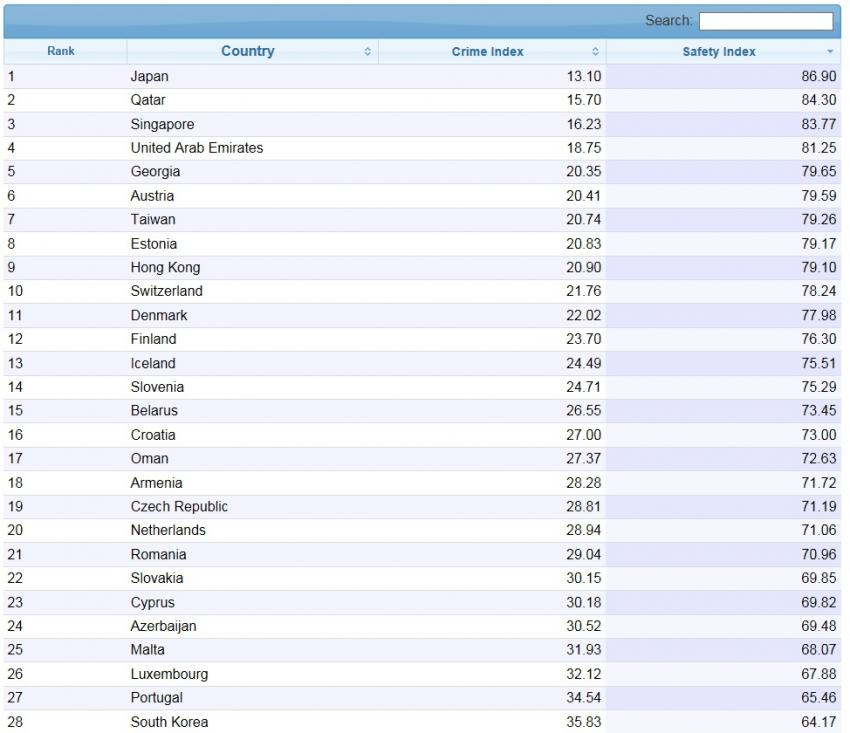Select the Belarus country cell
The height and width of the screenshot is (733, 850).
coord(253,411)
